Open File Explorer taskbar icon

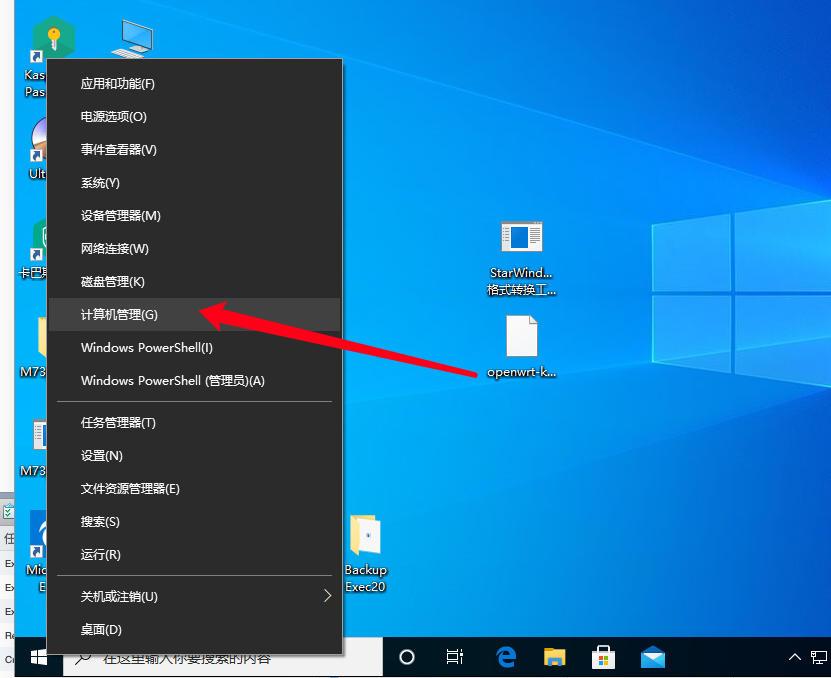(554, 657)
